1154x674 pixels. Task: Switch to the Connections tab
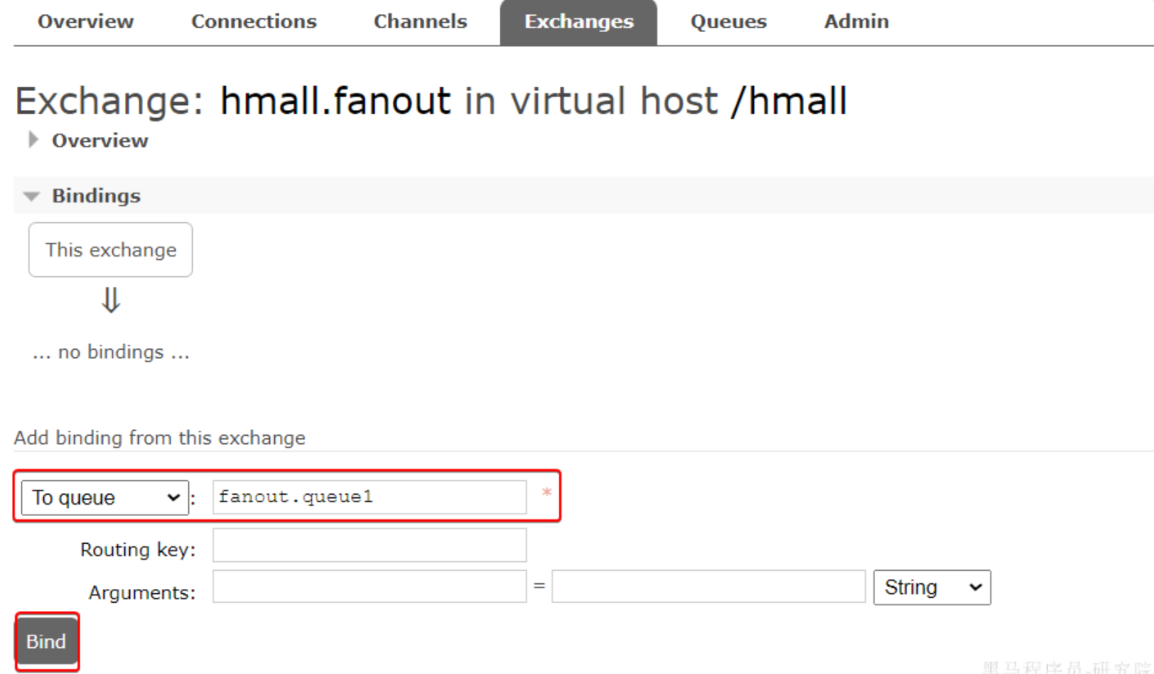point(254,21)
